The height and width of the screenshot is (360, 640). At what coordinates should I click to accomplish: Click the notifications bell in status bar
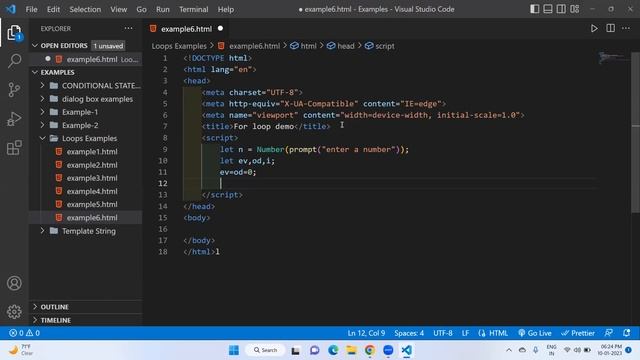[x=627, y=333]
